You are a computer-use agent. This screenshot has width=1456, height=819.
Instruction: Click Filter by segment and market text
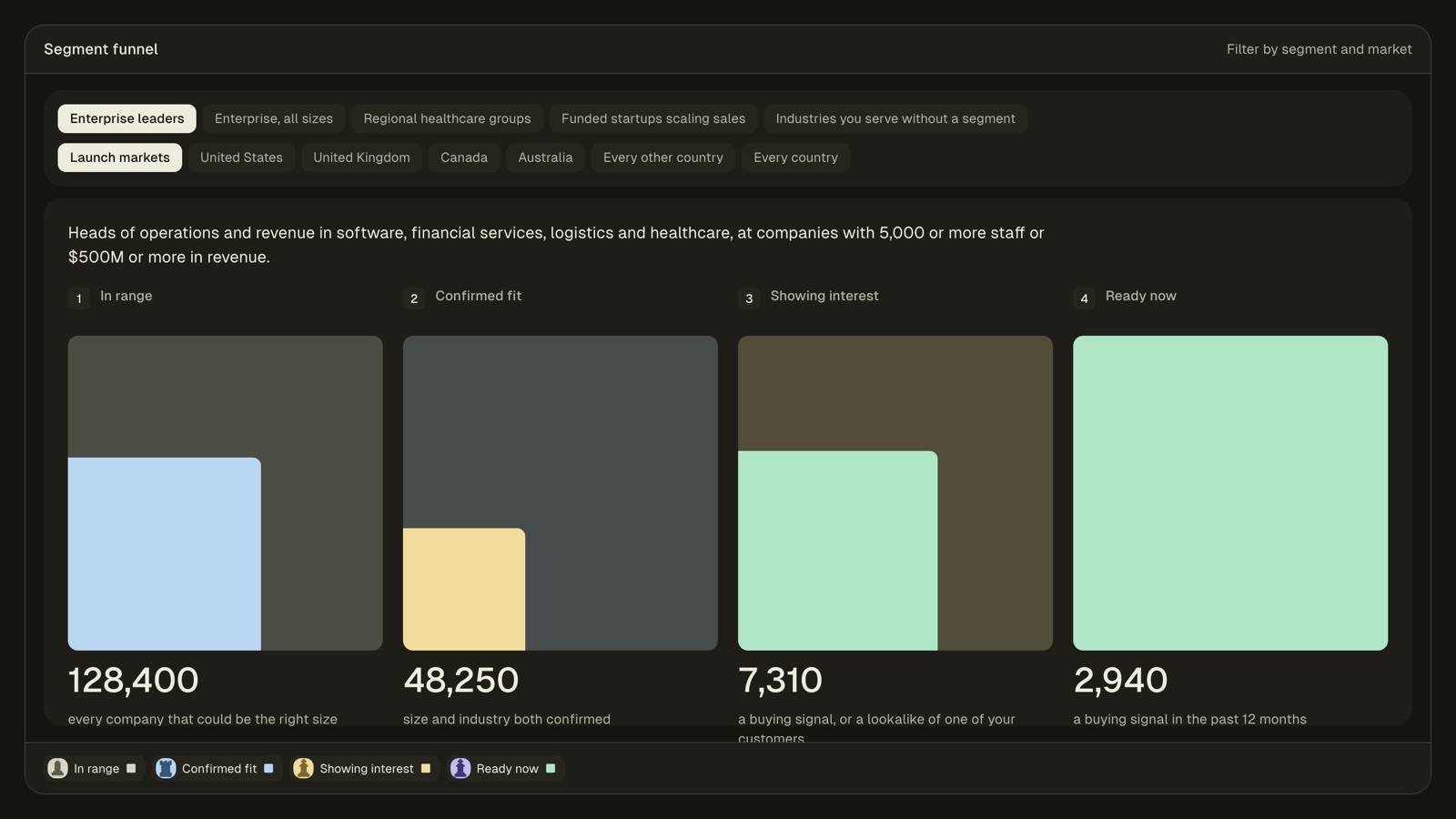pos(1319,49)
